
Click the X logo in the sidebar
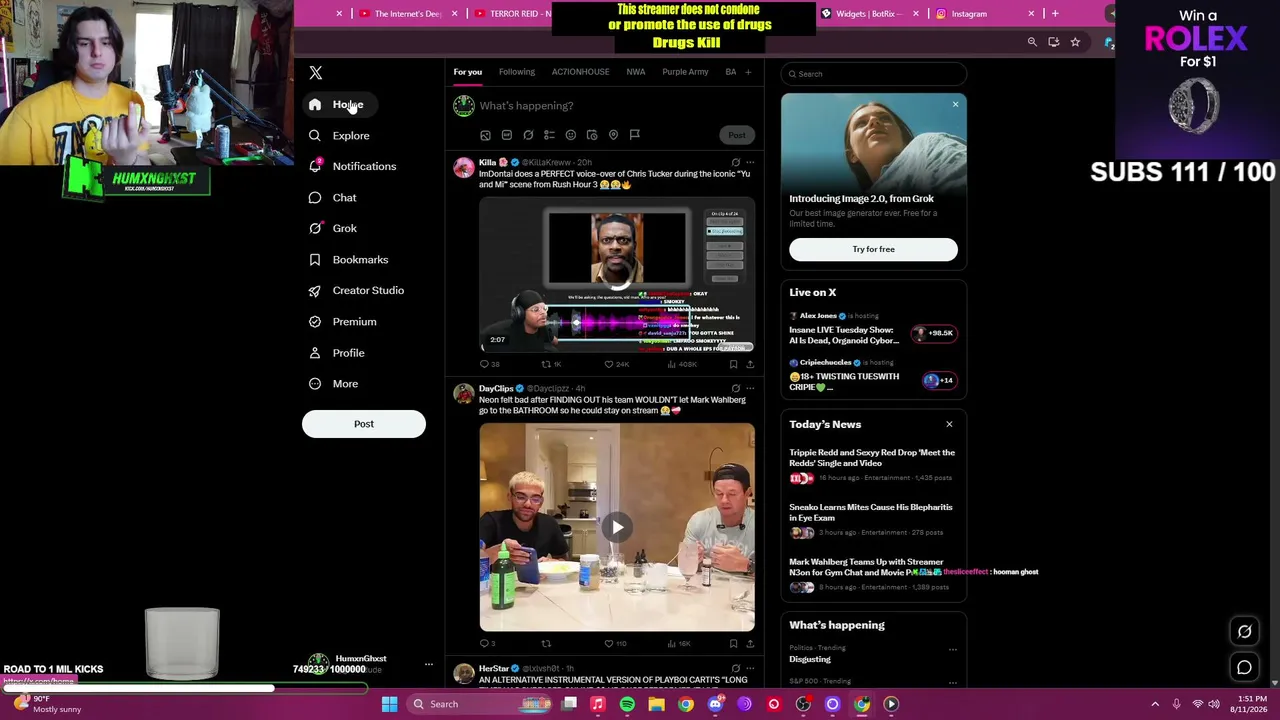pyautogui.click(x=316, y=73)
